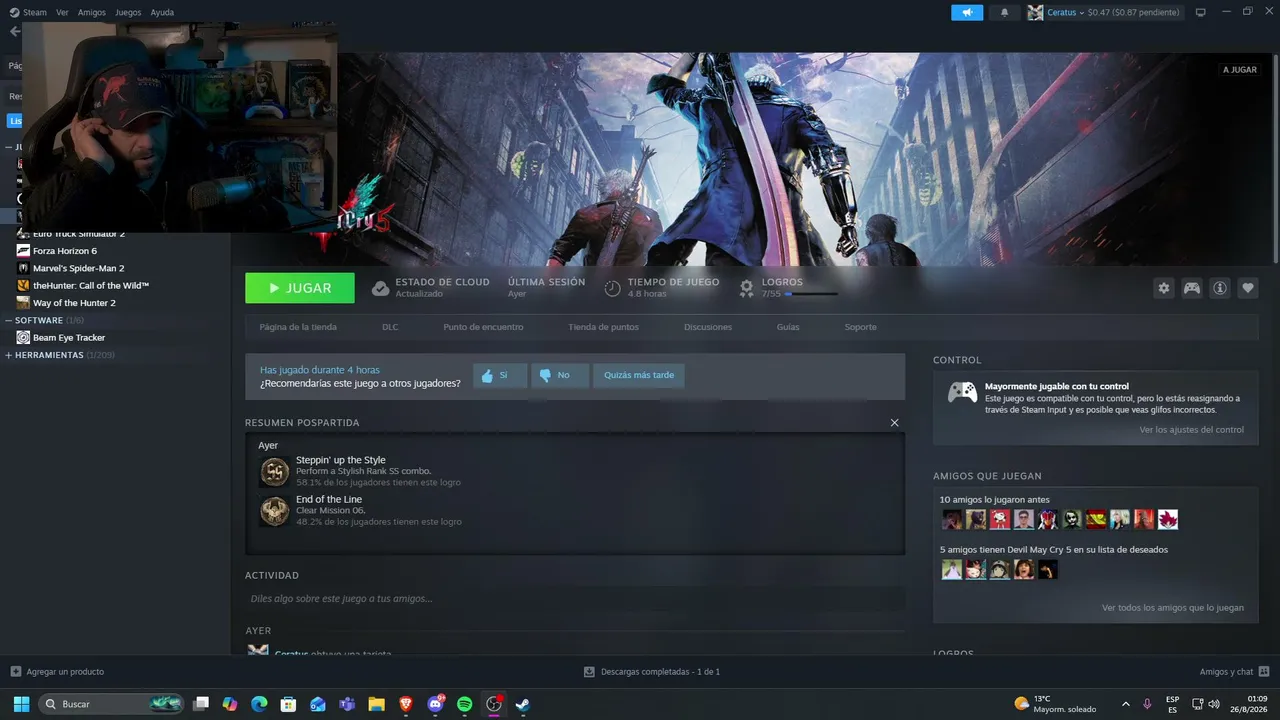Open Steam menu
The height and width of the screenshot is (720, 1280).
click(x=28, y=12)
